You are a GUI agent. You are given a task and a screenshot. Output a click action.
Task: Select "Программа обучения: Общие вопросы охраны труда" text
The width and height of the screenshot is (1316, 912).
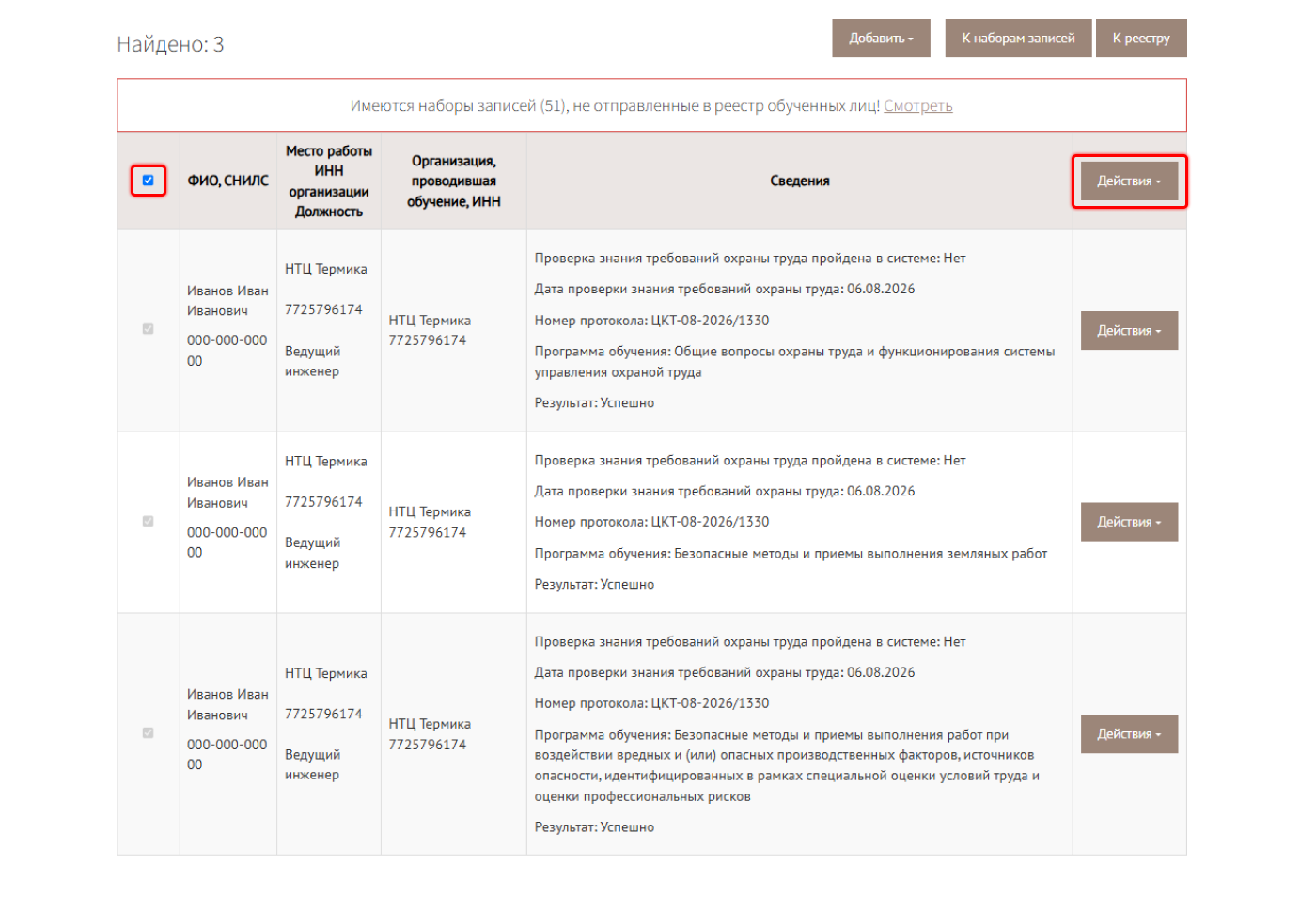click(794, 362)
